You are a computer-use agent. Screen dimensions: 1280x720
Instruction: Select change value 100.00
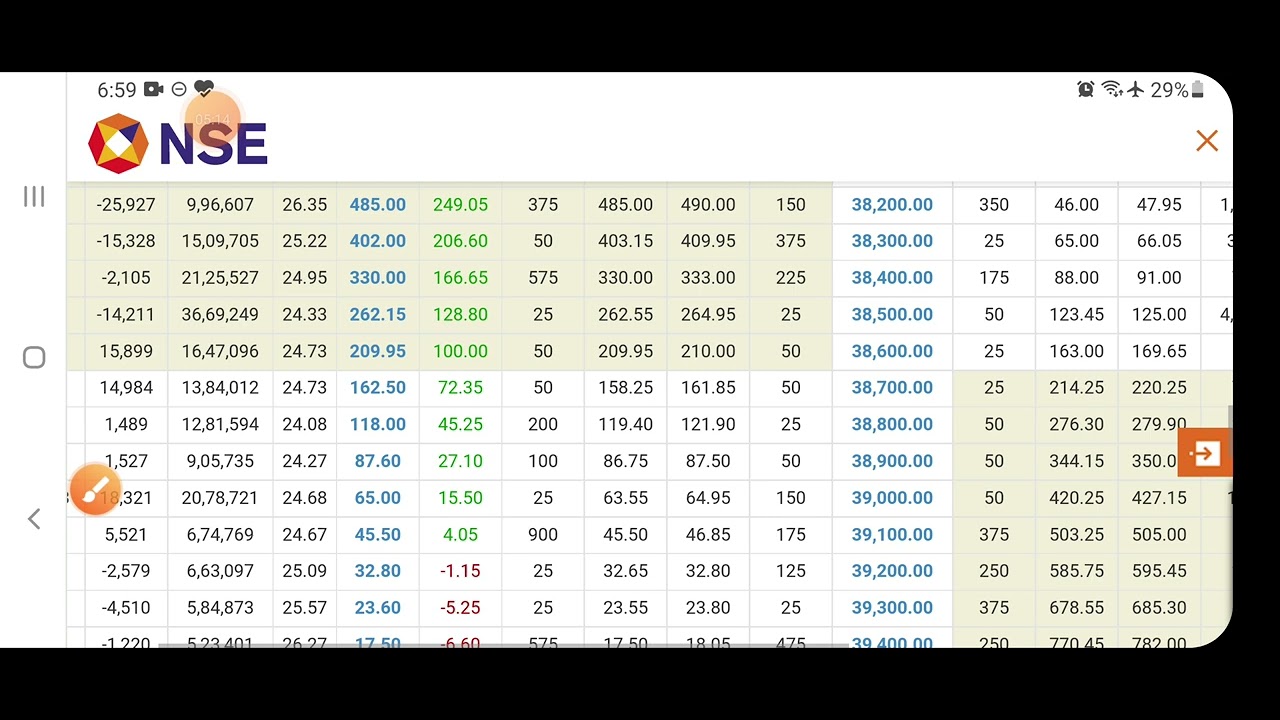pos(460,351)
